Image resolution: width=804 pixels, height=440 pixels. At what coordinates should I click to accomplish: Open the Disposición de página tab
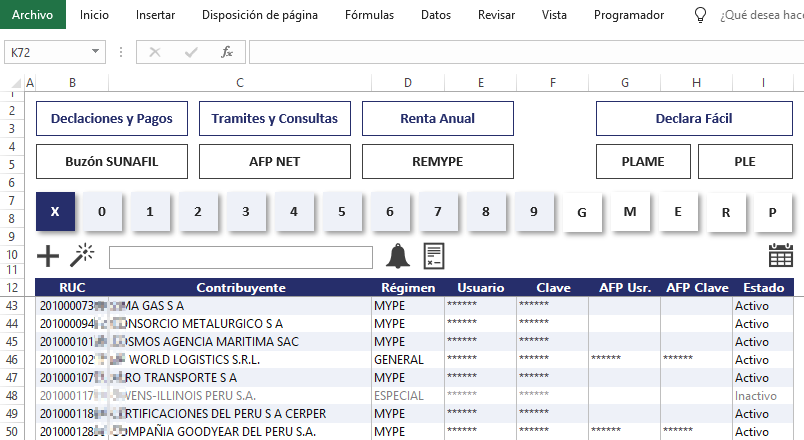coord(260,15)
